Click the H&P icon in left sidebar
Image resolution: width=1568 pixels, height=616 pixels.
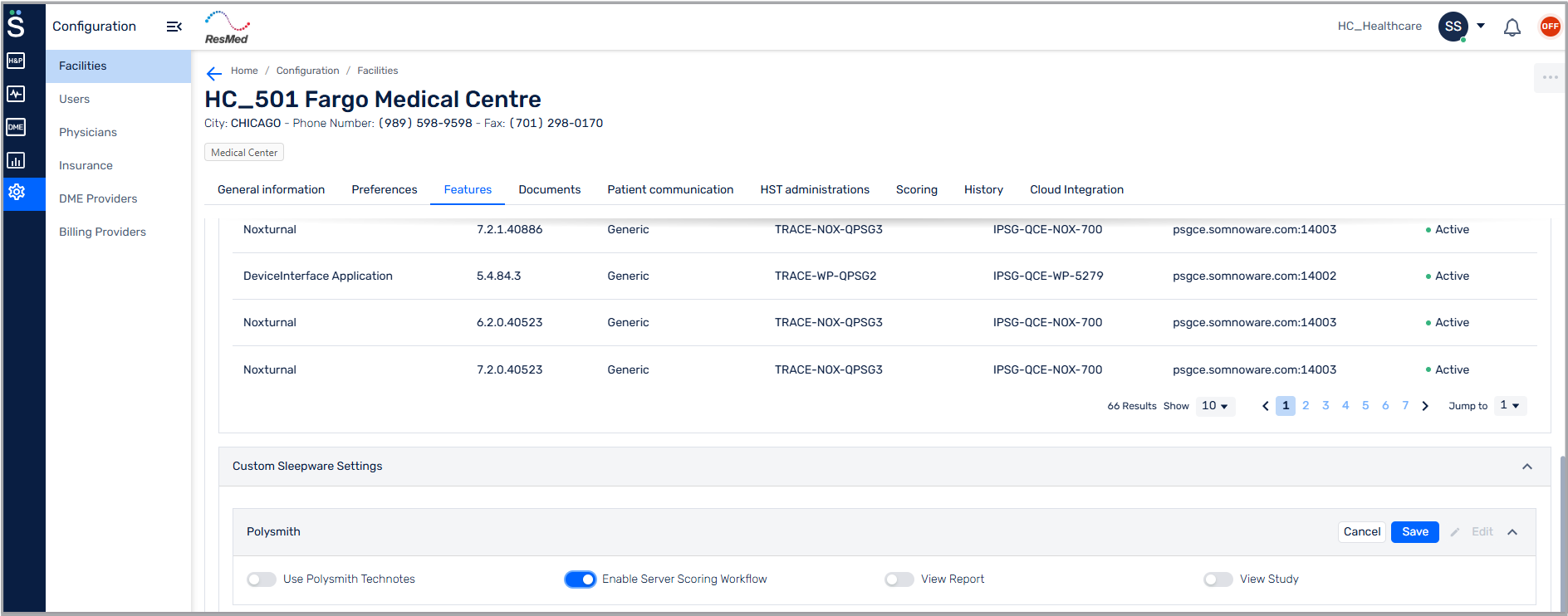pos(16,61)
